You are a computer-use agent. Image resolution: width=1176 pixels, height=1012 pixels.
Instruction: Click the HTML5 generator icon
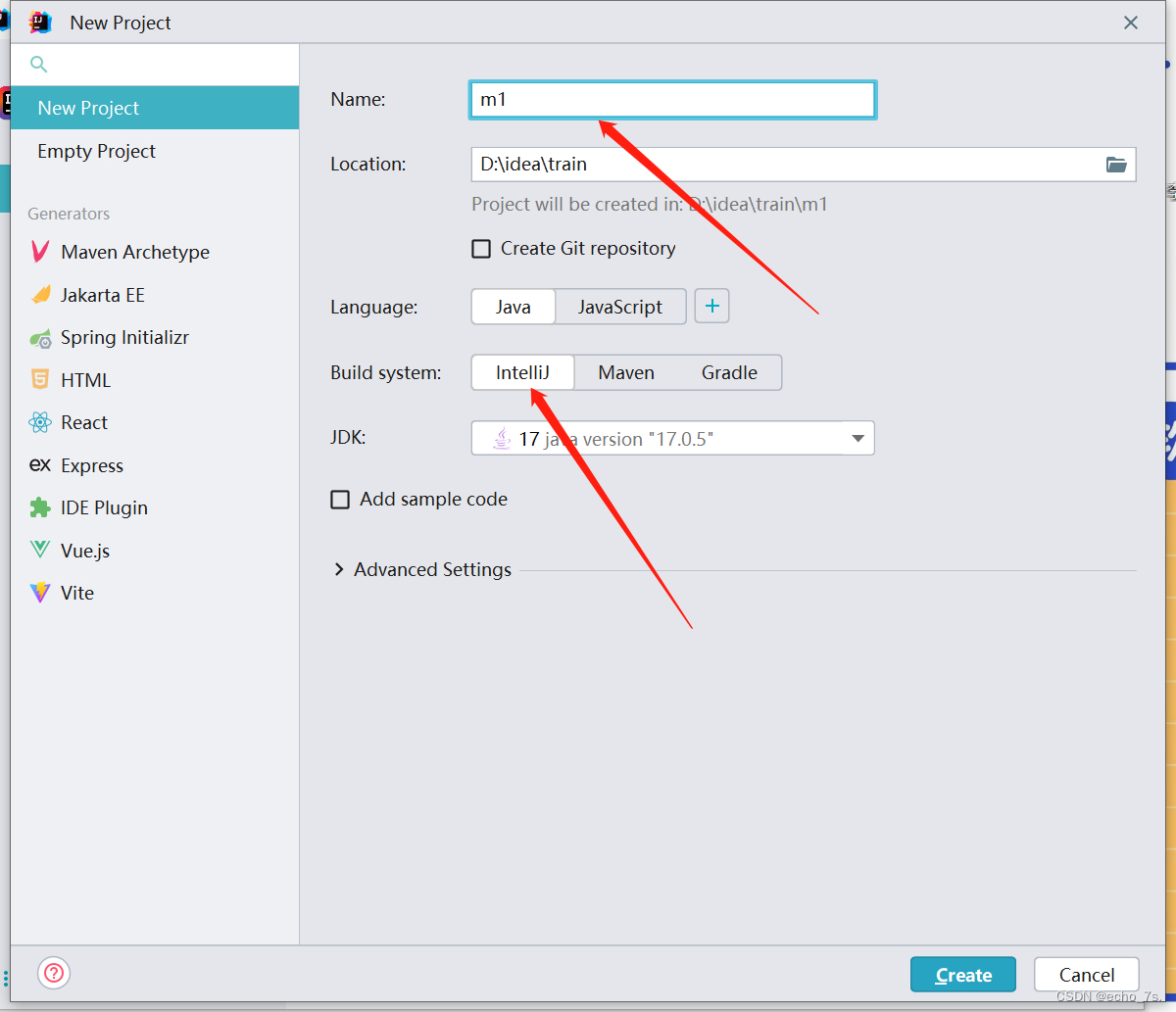click(x=40, y=380)
